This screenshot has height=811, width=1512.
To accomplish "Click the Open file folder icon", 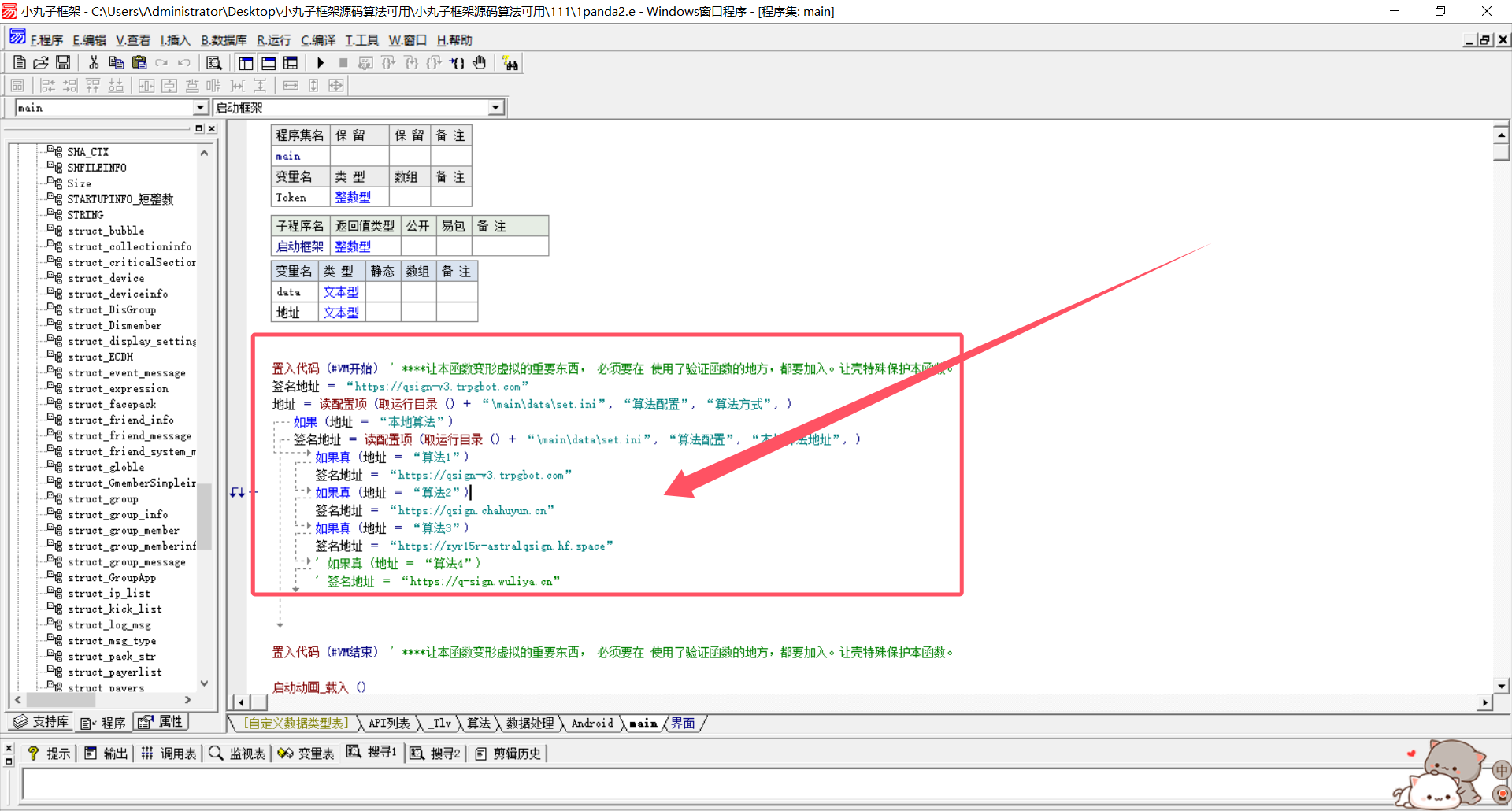I will [x=41, y=63].
